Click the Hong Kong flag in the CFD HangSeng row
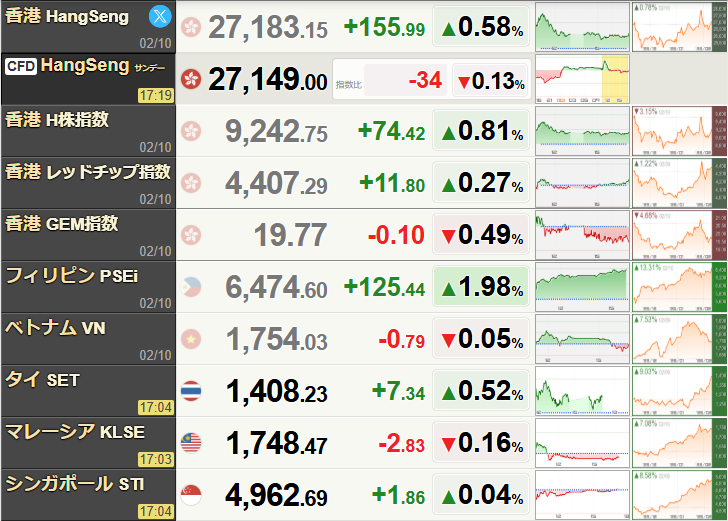 (191, 79)
